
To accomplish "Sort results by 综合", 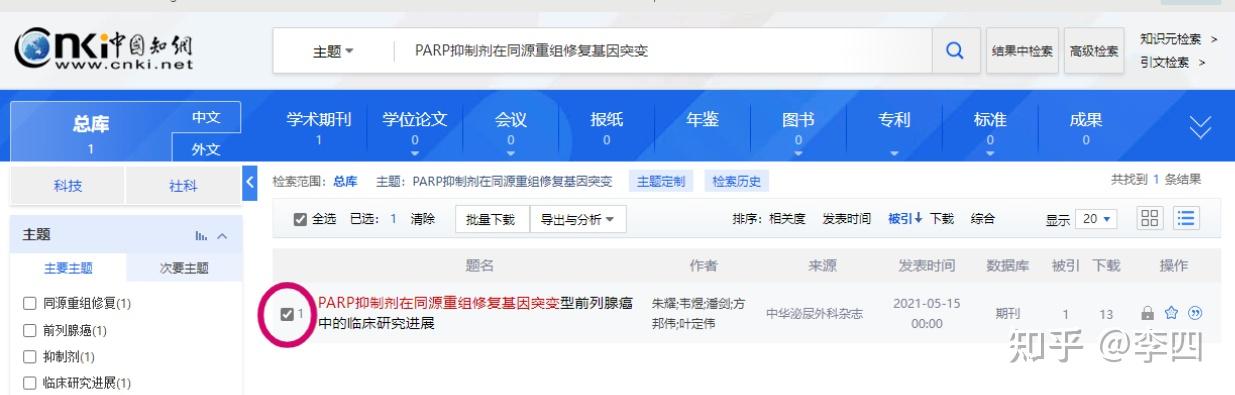I will 983,219.
